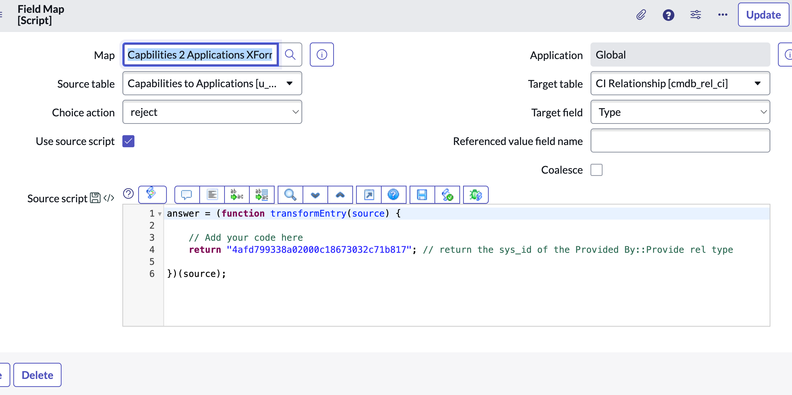Click into the Map reference field
The image size is (792, 395).
(200, 55)
